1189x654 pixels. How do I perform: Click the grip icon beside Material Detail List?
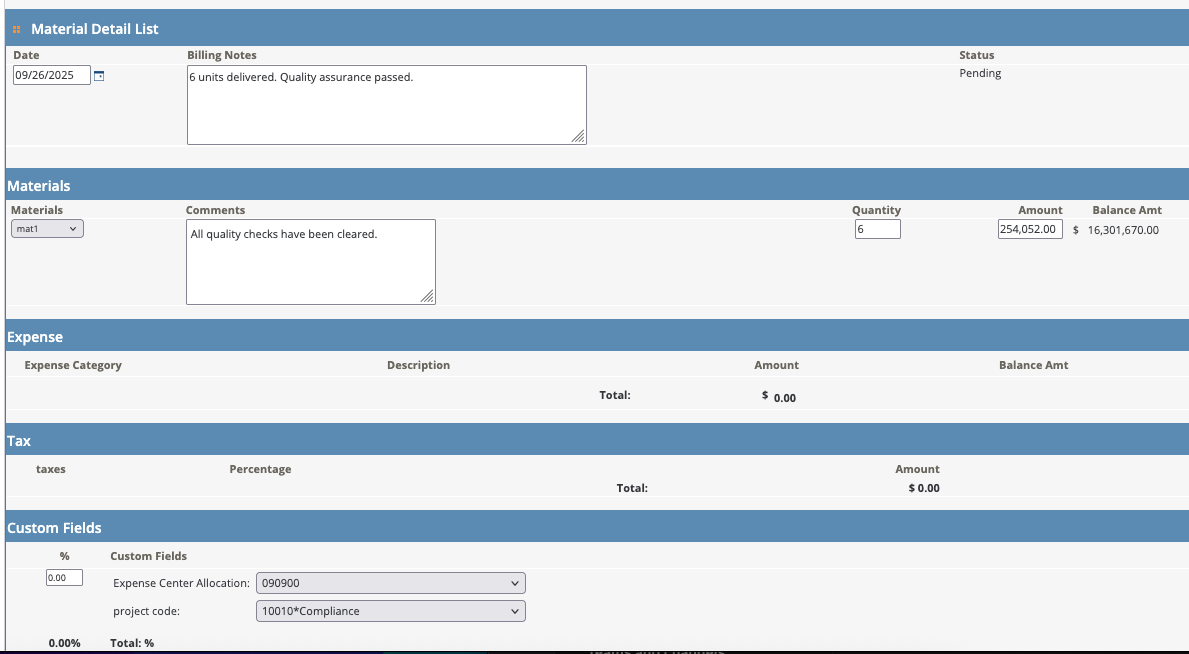(17, 30)
